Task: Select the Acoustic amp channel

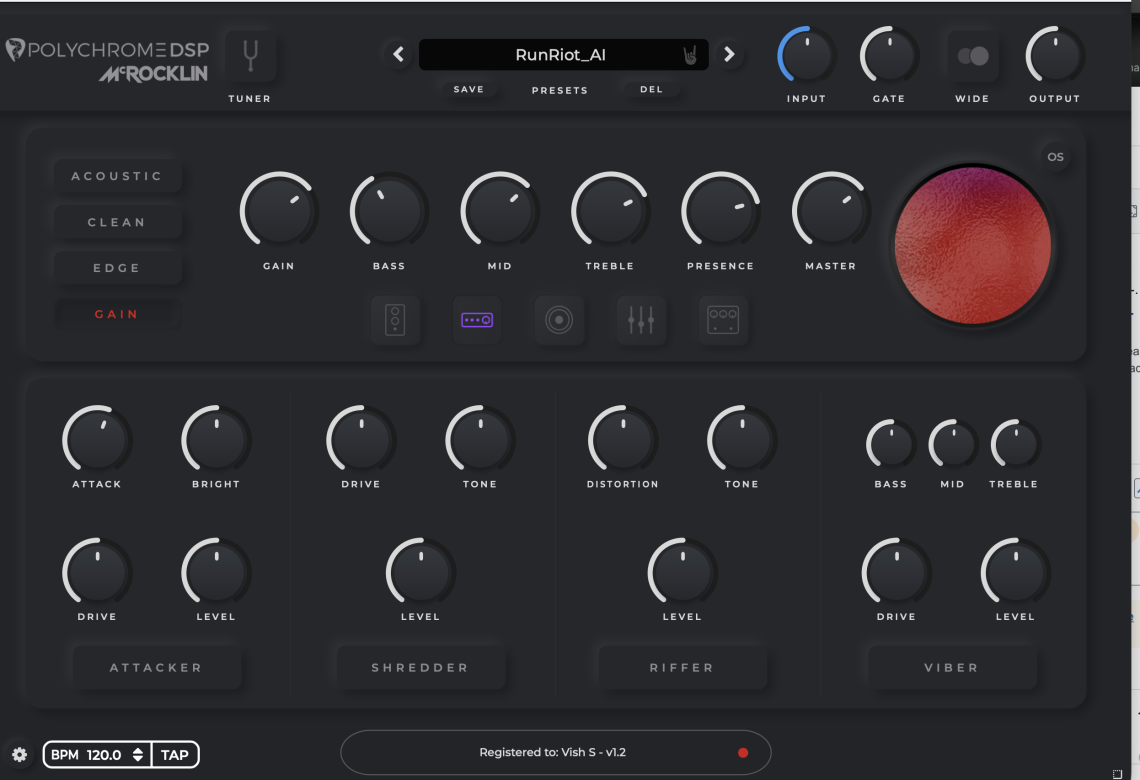Action: [117, 176]
